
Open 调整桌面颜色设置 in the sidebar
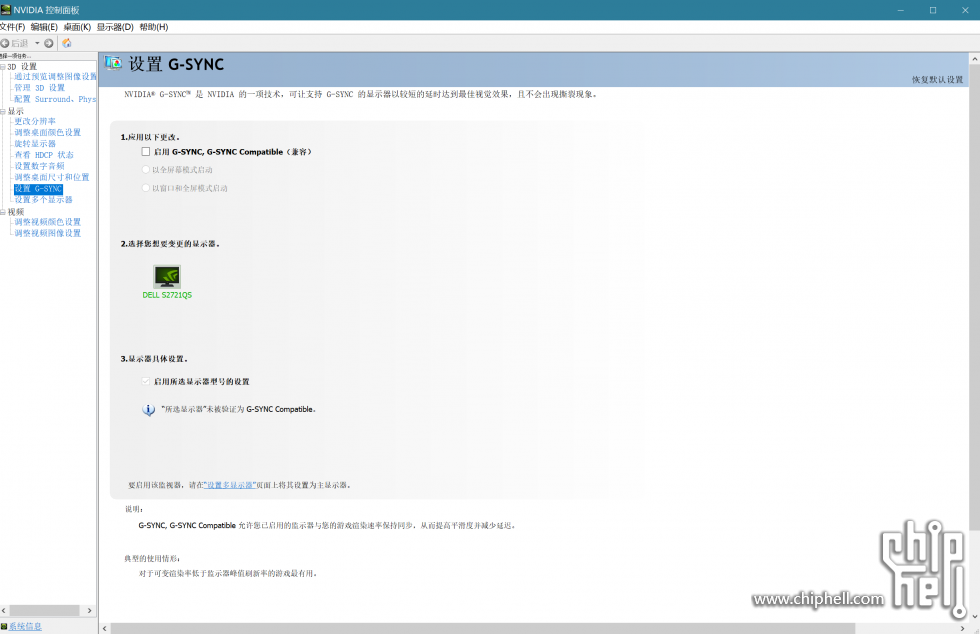pyautogui.click(x=48, y=133)
